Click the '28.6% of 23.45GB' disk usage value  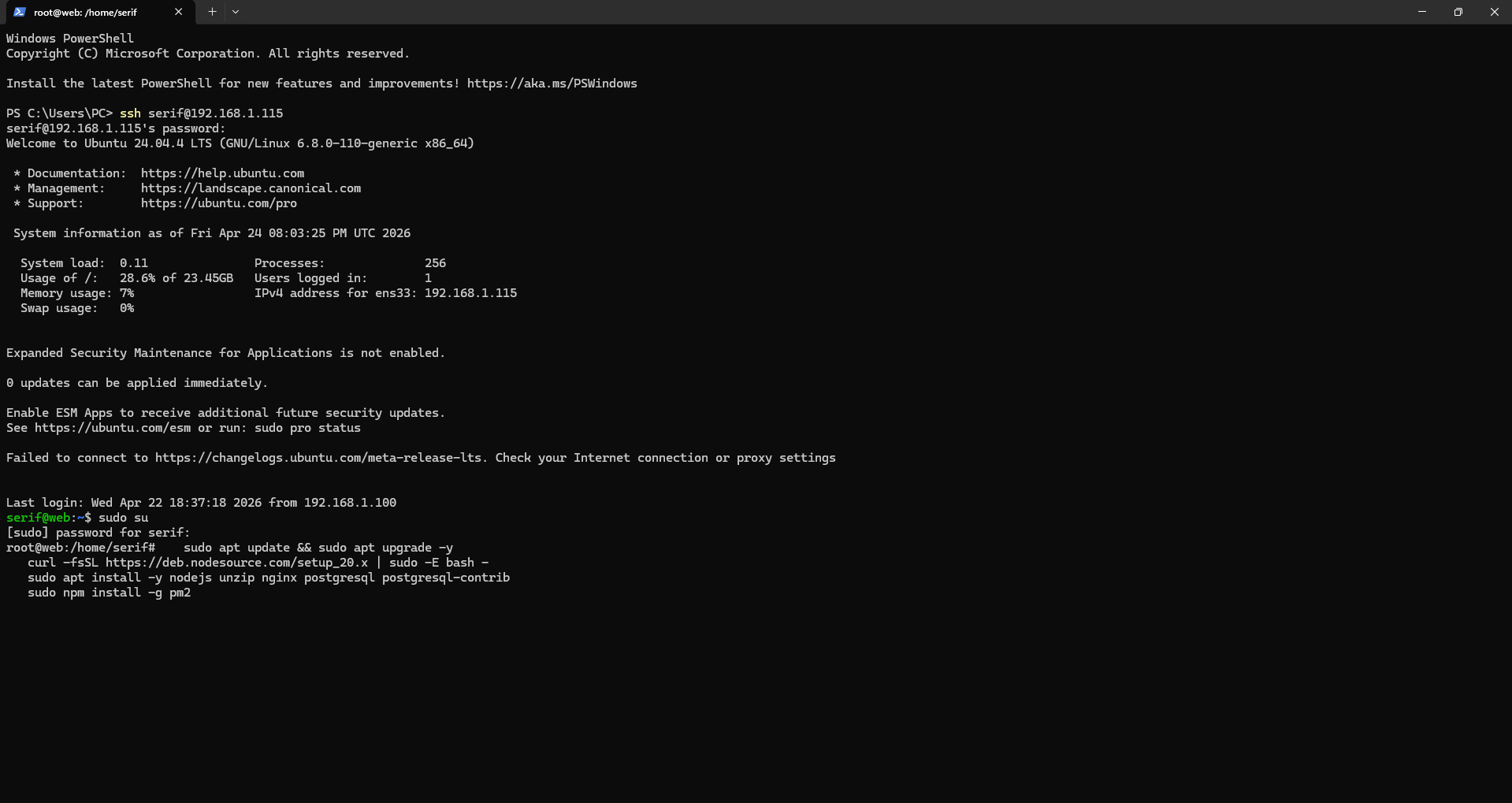(x=176, y=278)
